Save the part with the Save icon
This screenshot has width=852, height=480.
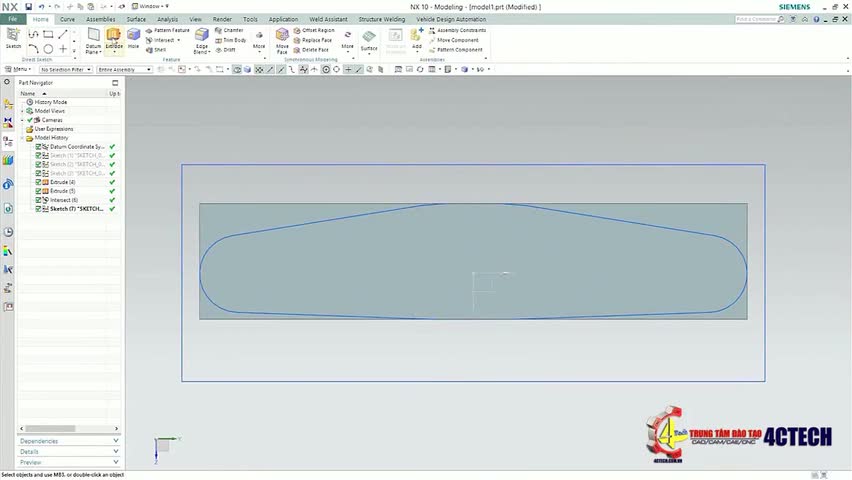coord(28,7)
